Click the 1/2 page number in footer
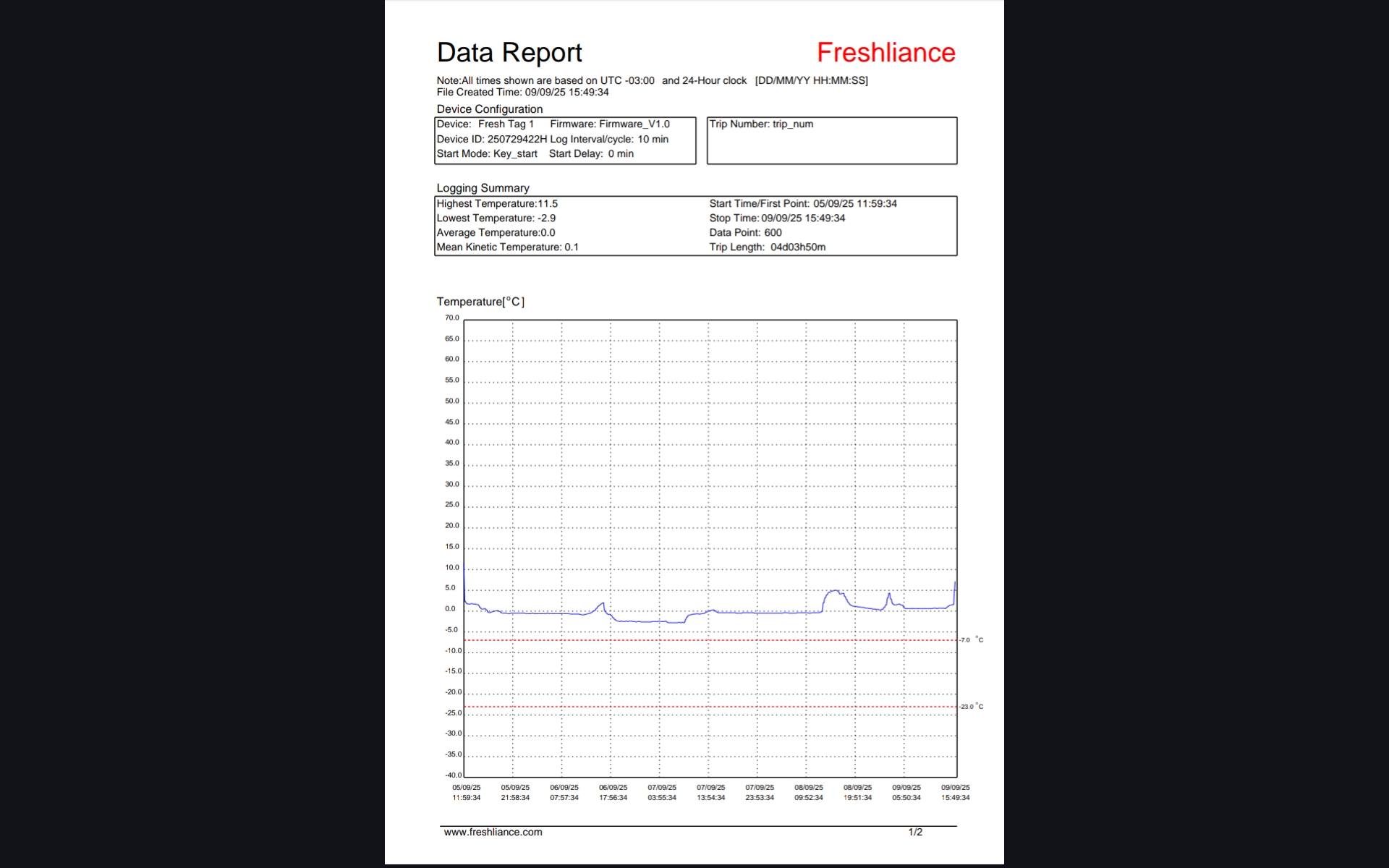 915,832
